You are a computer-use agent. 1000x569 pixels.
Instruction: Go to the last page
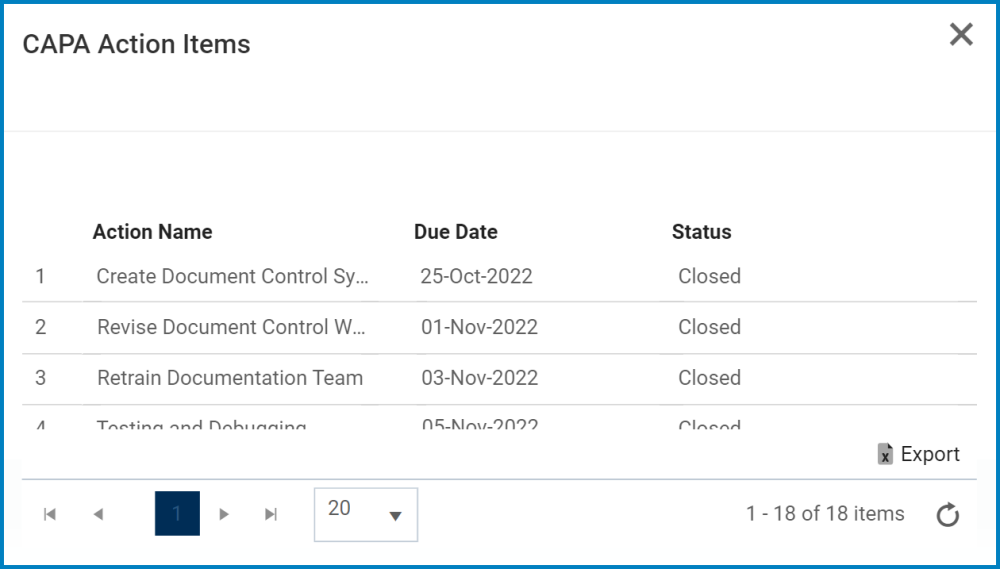(271, 514)
